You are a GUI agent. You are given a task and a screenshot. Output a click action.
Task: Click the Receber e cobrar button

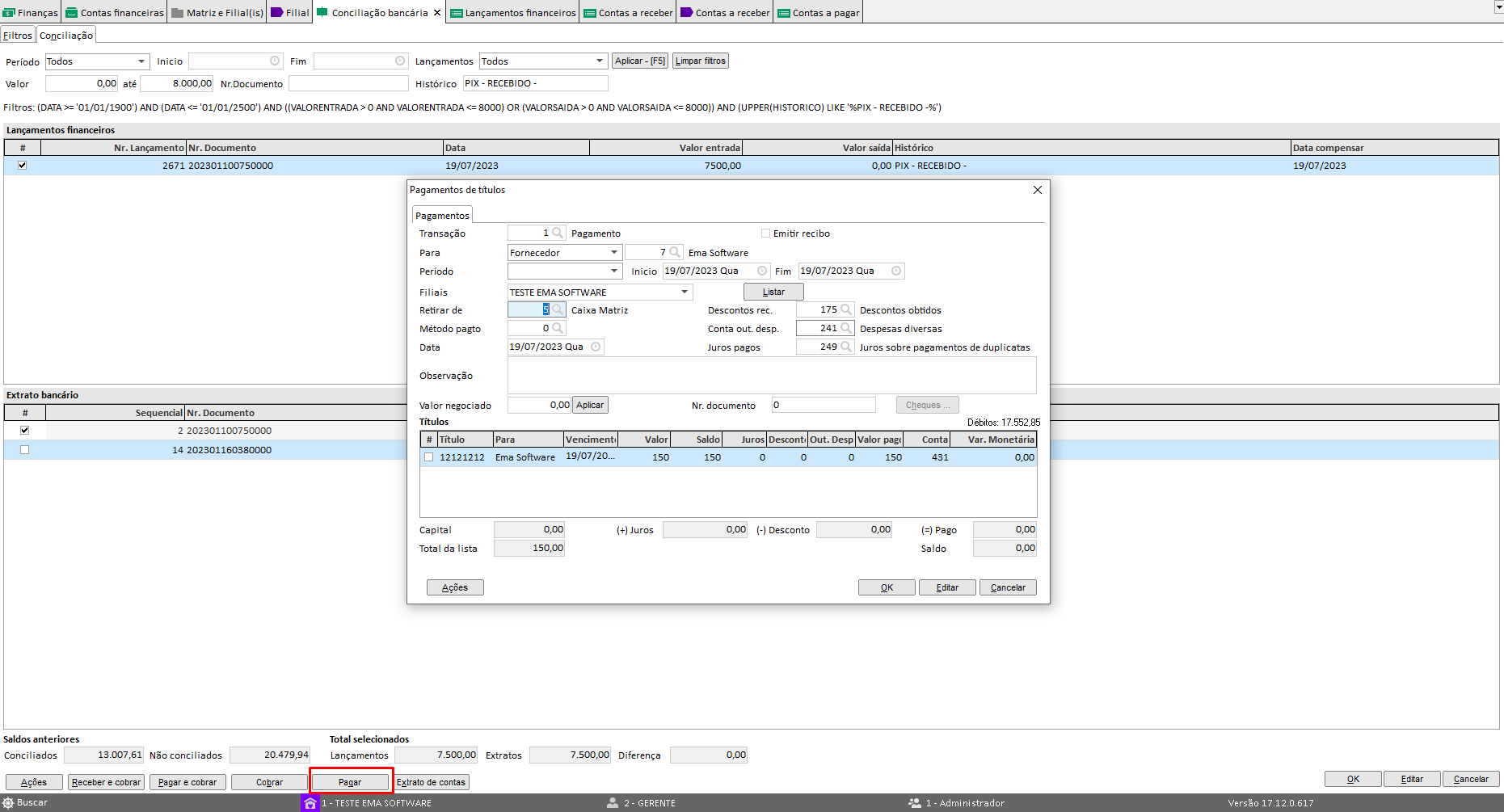click(x=107, y=782)
